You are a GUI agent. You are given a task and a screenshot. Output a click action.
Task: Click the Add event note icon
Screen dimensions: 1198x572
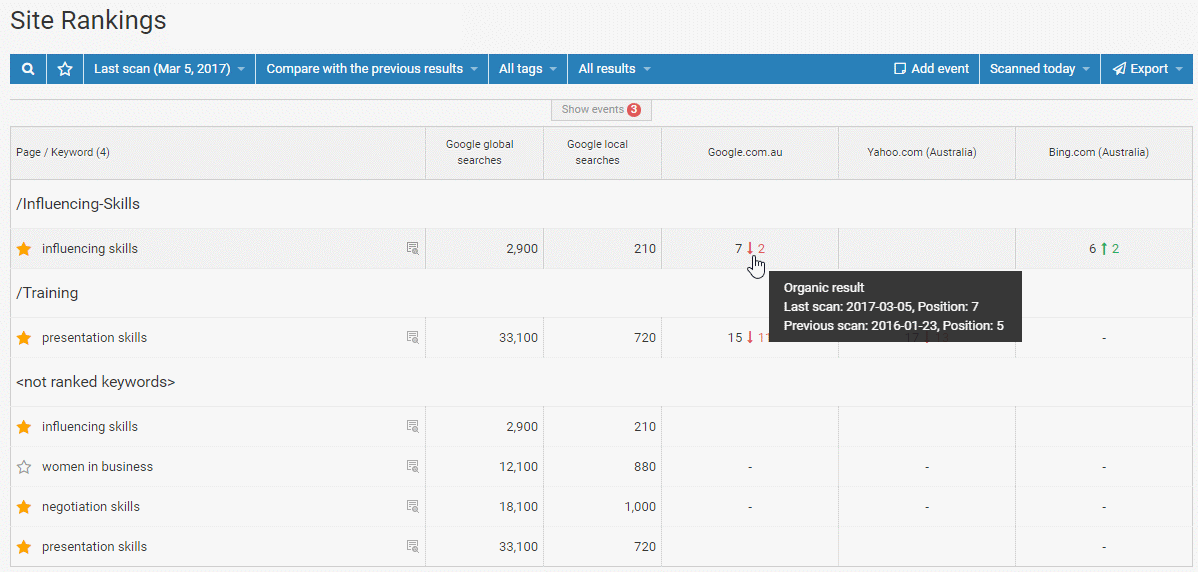click(899, 69)
